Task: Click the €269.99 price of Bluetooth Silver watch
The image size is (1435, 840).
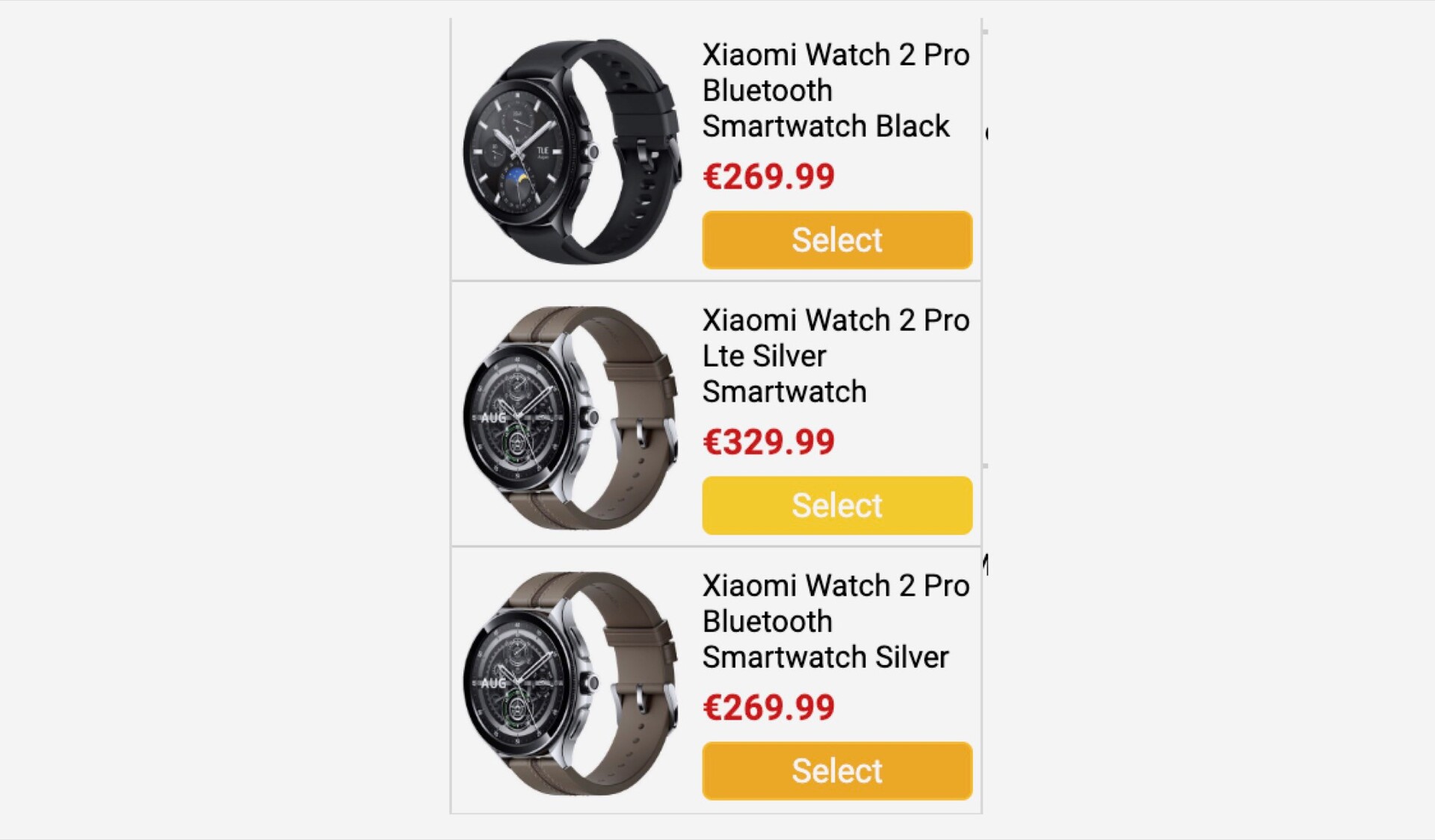Action: point(768,707)
